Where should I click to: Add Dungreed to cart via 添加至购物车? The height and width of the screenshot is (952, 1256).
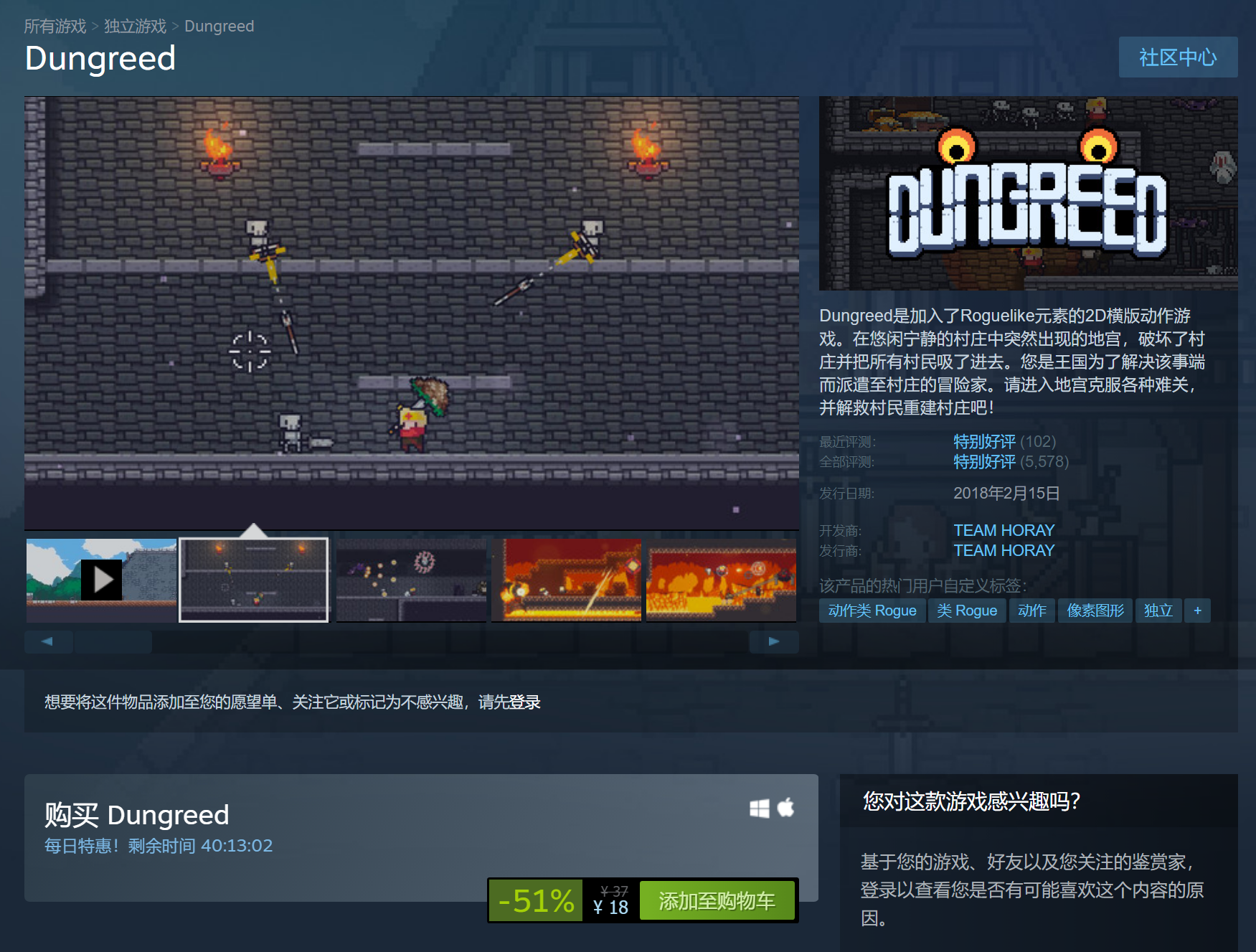click(x=717, y=900)
